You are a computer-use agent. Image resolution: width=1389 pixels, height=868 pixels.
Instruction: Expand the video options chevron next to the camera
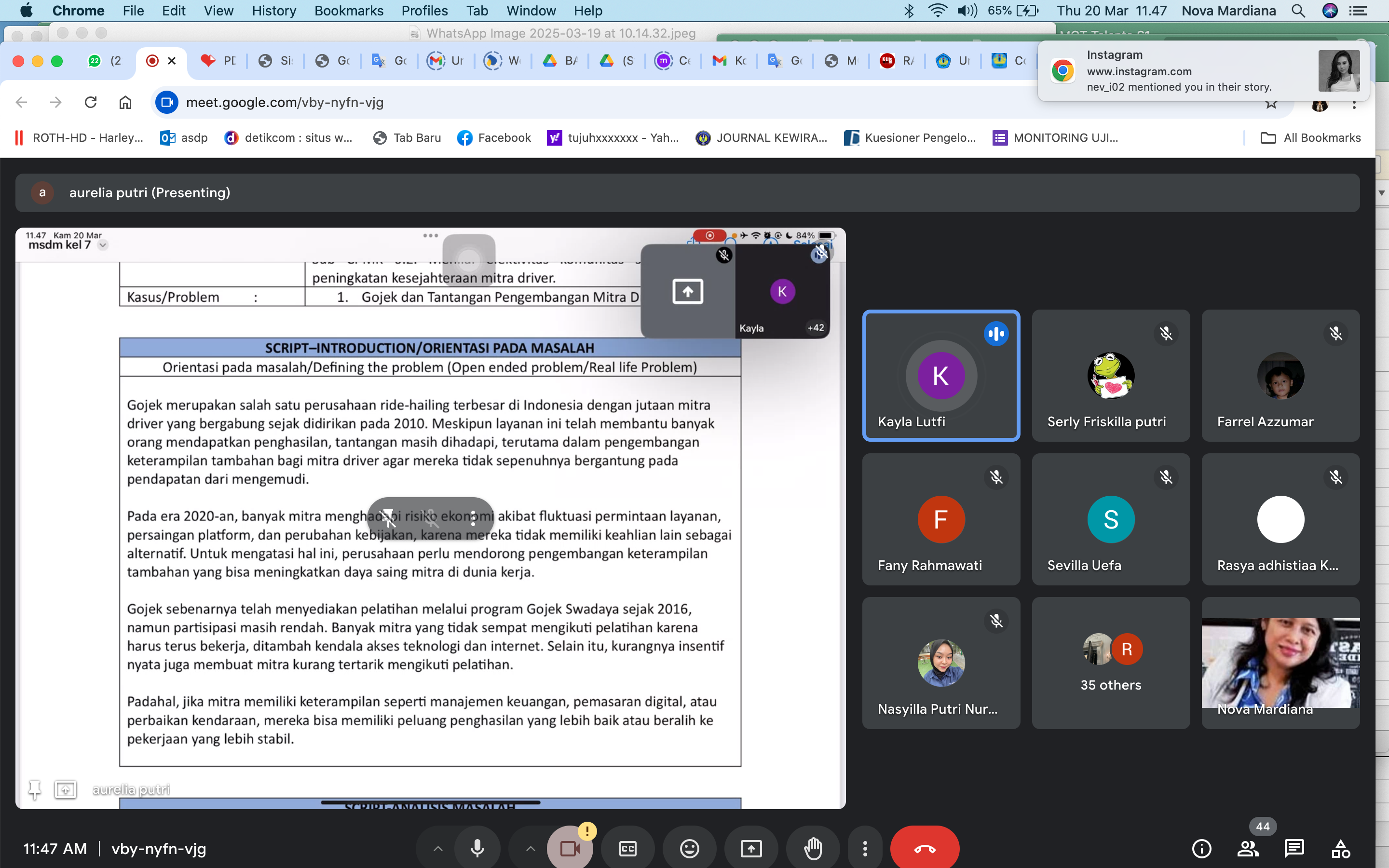coord(530,848)
